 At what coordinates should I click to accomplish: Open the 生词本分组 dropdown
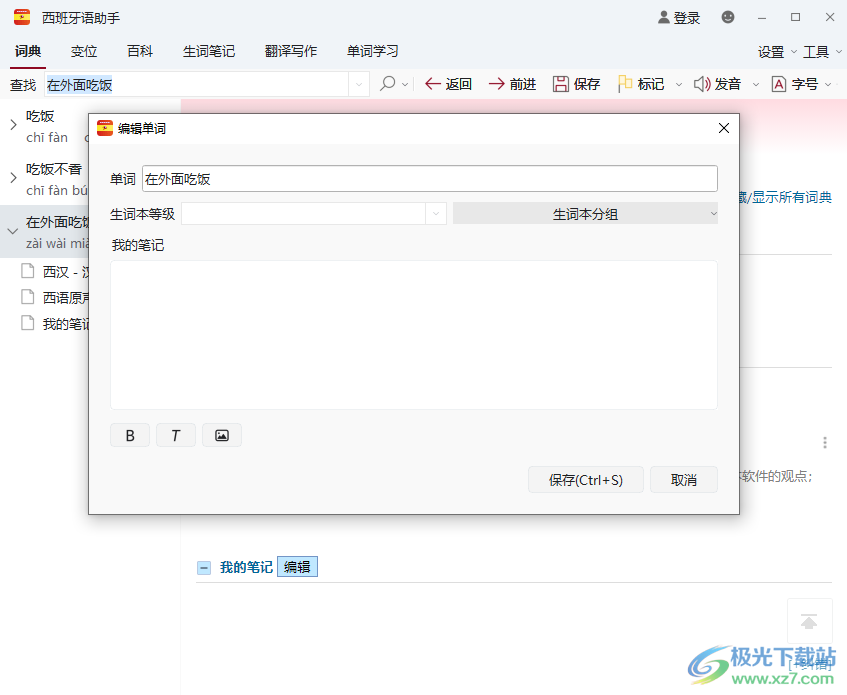point(585,214)
